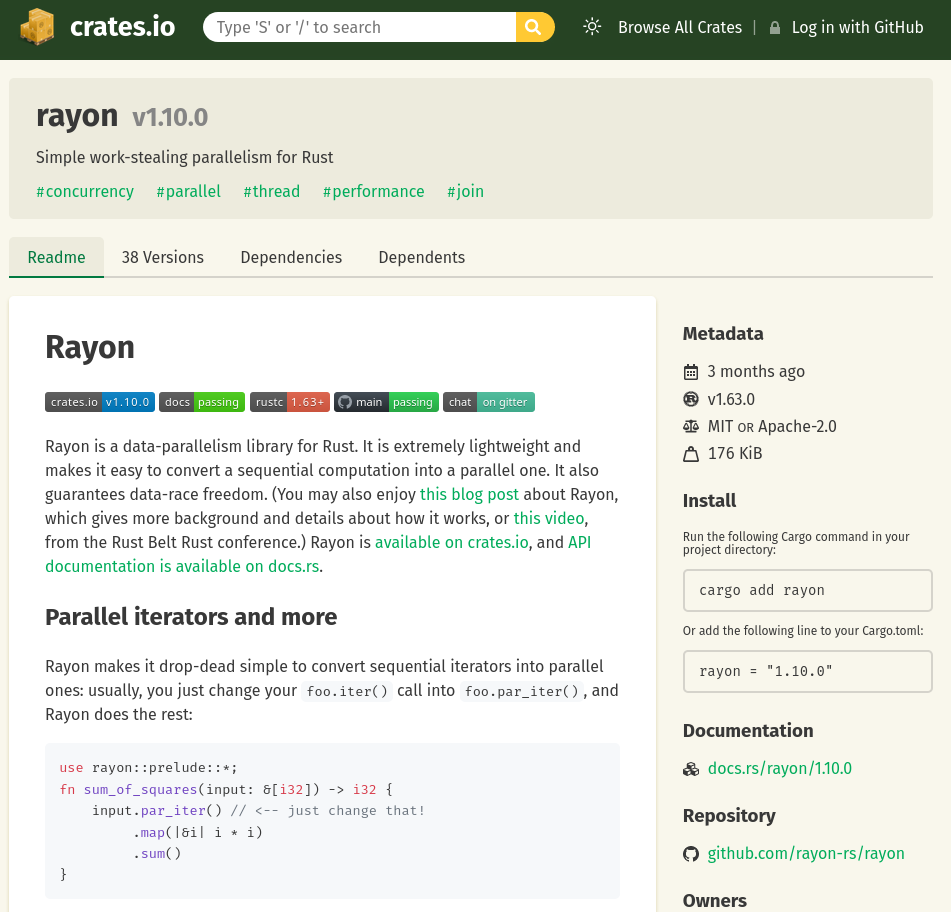Open the #parallel keyword
951x912 pixels.
[x=189, y=191]
